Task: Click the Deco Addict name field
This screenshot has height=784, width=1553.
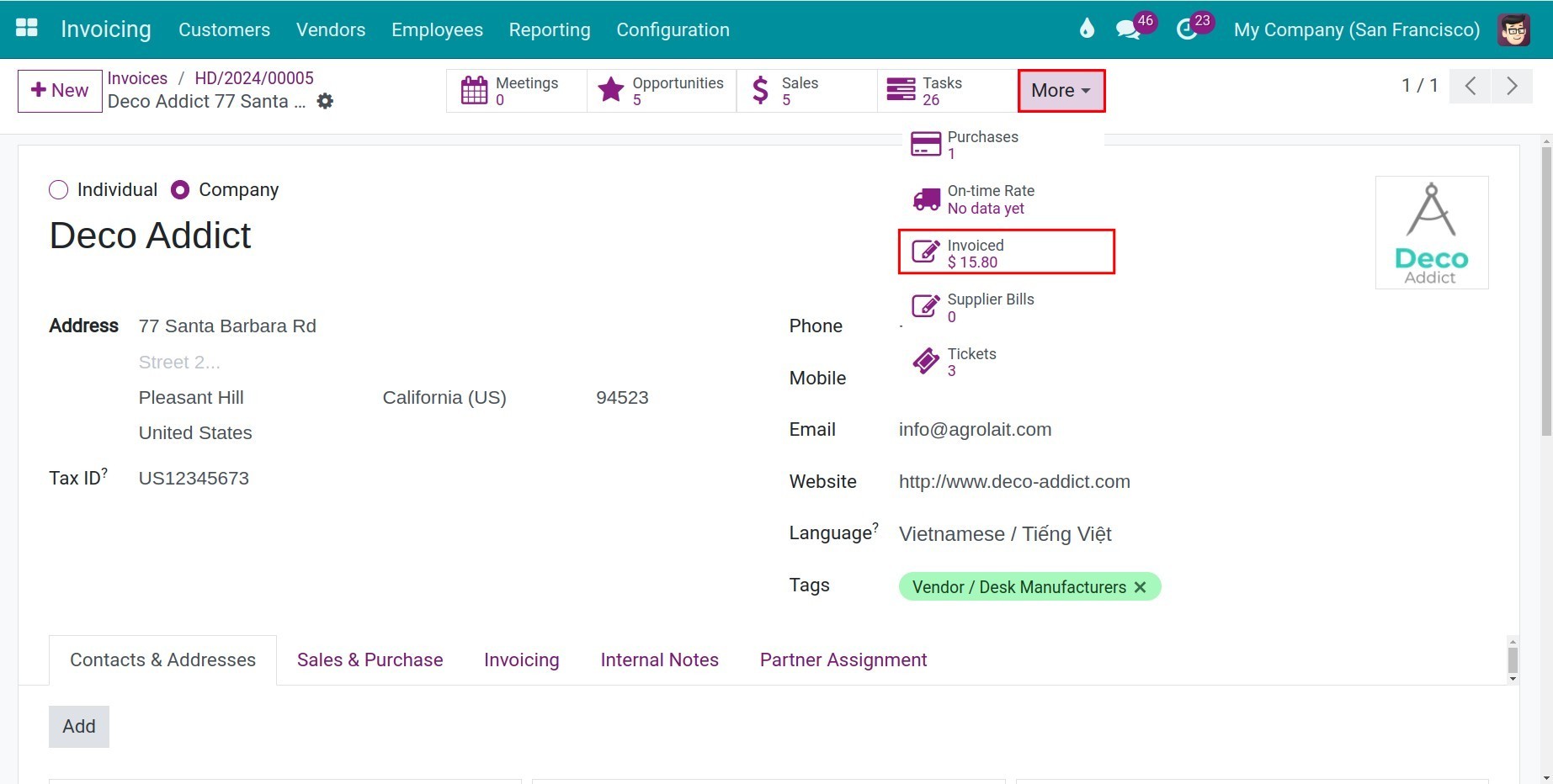Action: tap(150, 236)
